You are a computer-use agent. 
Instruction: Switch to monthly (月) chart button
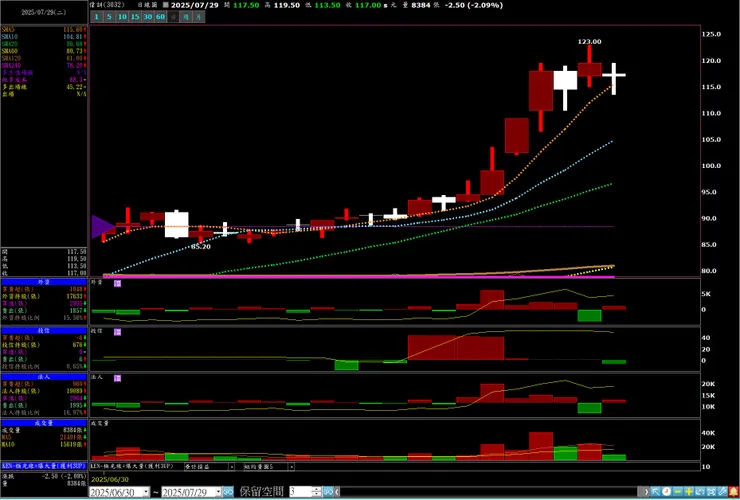point(199,17)
